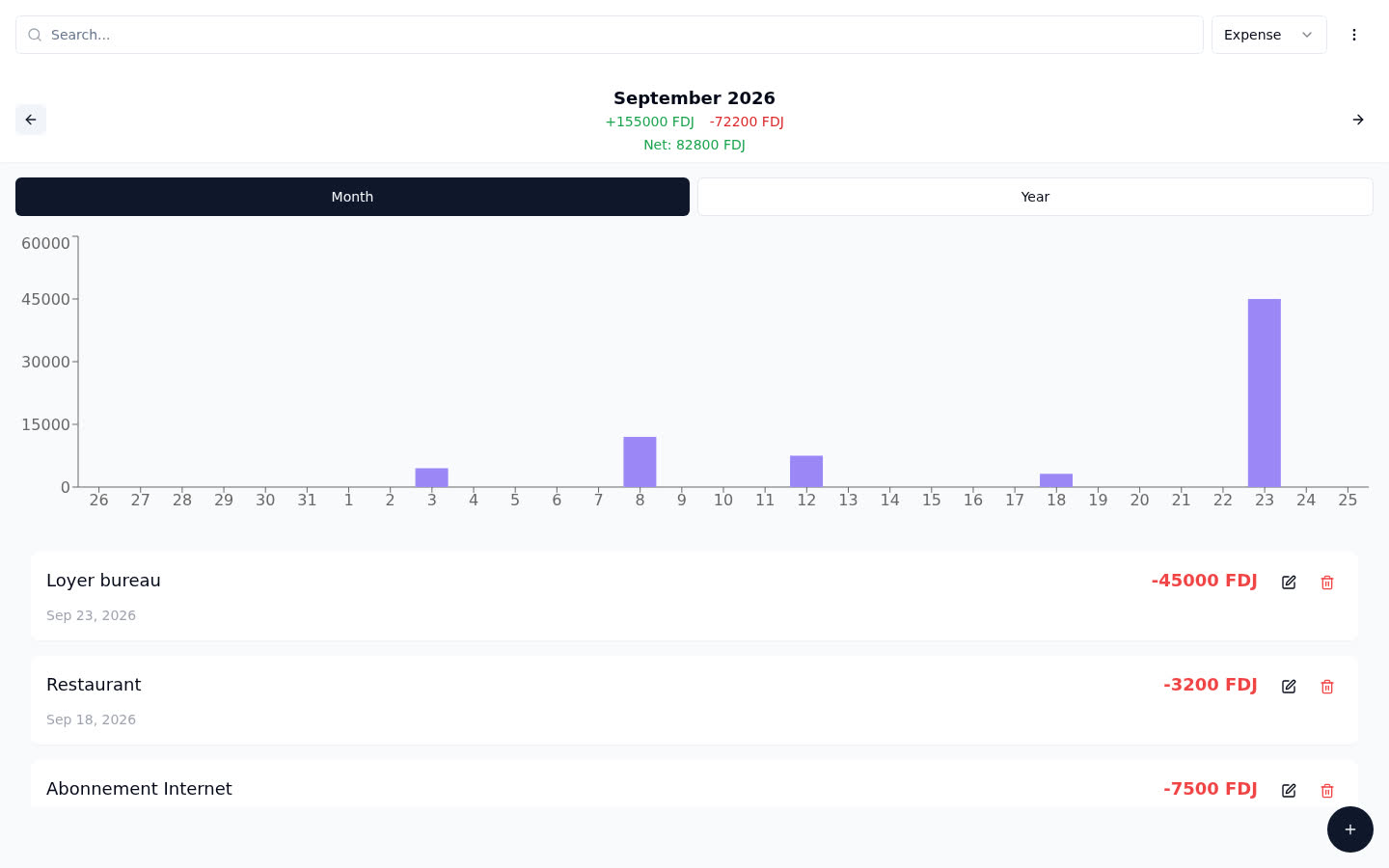
Task: Edit the Restaurant transaction
Action: coord(1289,687)
